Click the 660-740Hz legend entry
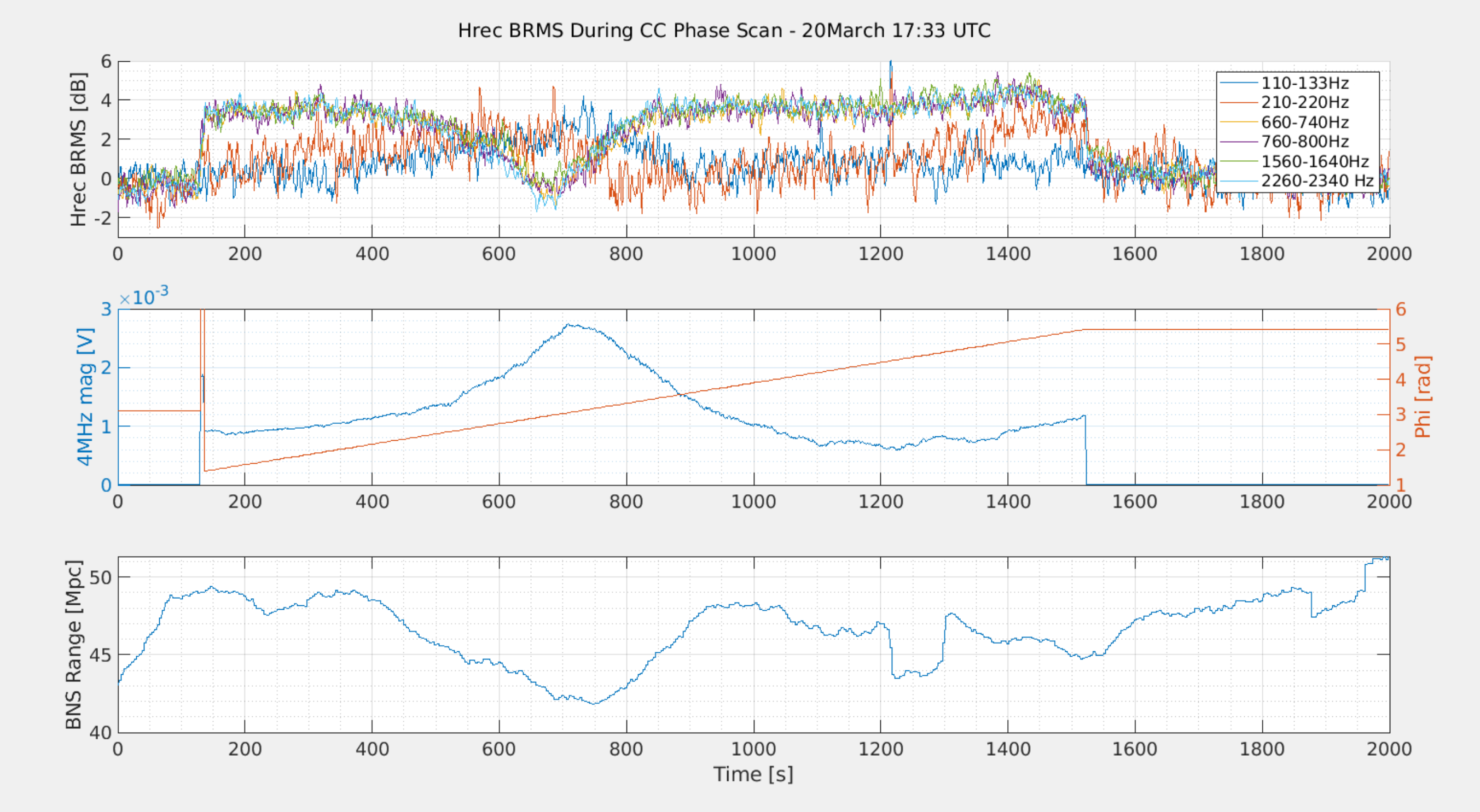Screen dimensions: 1480x812 click(x=1304, y=122)
